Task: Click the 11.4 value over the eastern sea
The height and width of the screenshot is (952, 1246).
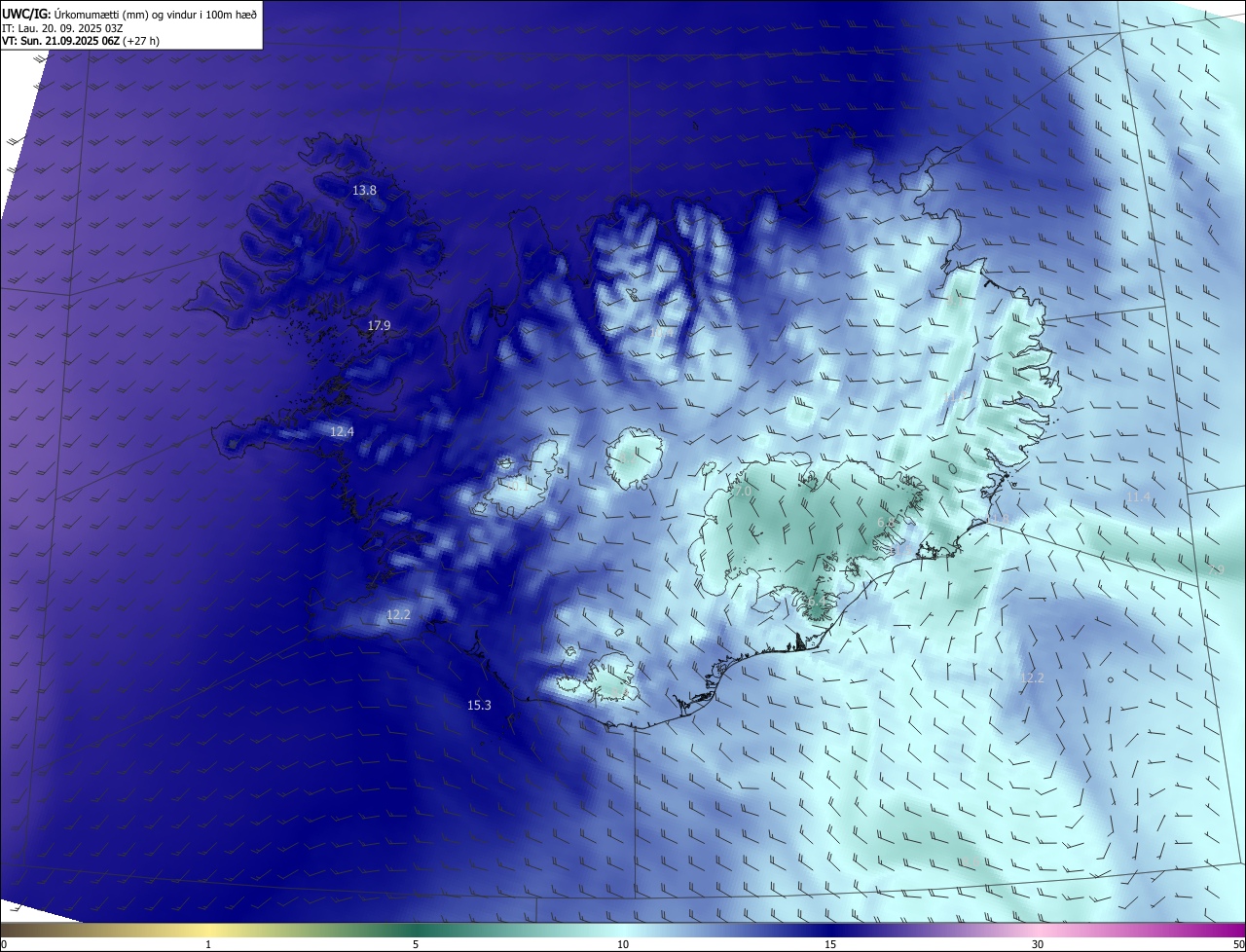Action: click(x=1138, y=496)
